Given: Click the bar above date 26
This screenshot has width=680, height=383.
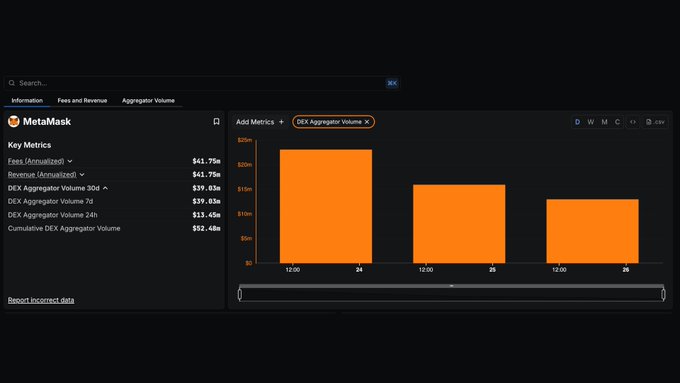Looking at the screenshot, I should pos(592,231).
